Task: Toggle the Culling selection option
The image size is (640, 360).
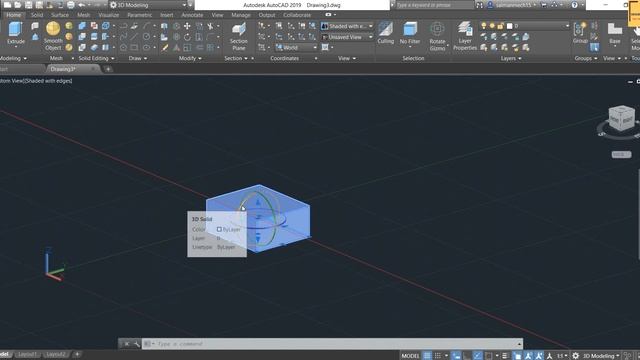Action: click(385, 33)
